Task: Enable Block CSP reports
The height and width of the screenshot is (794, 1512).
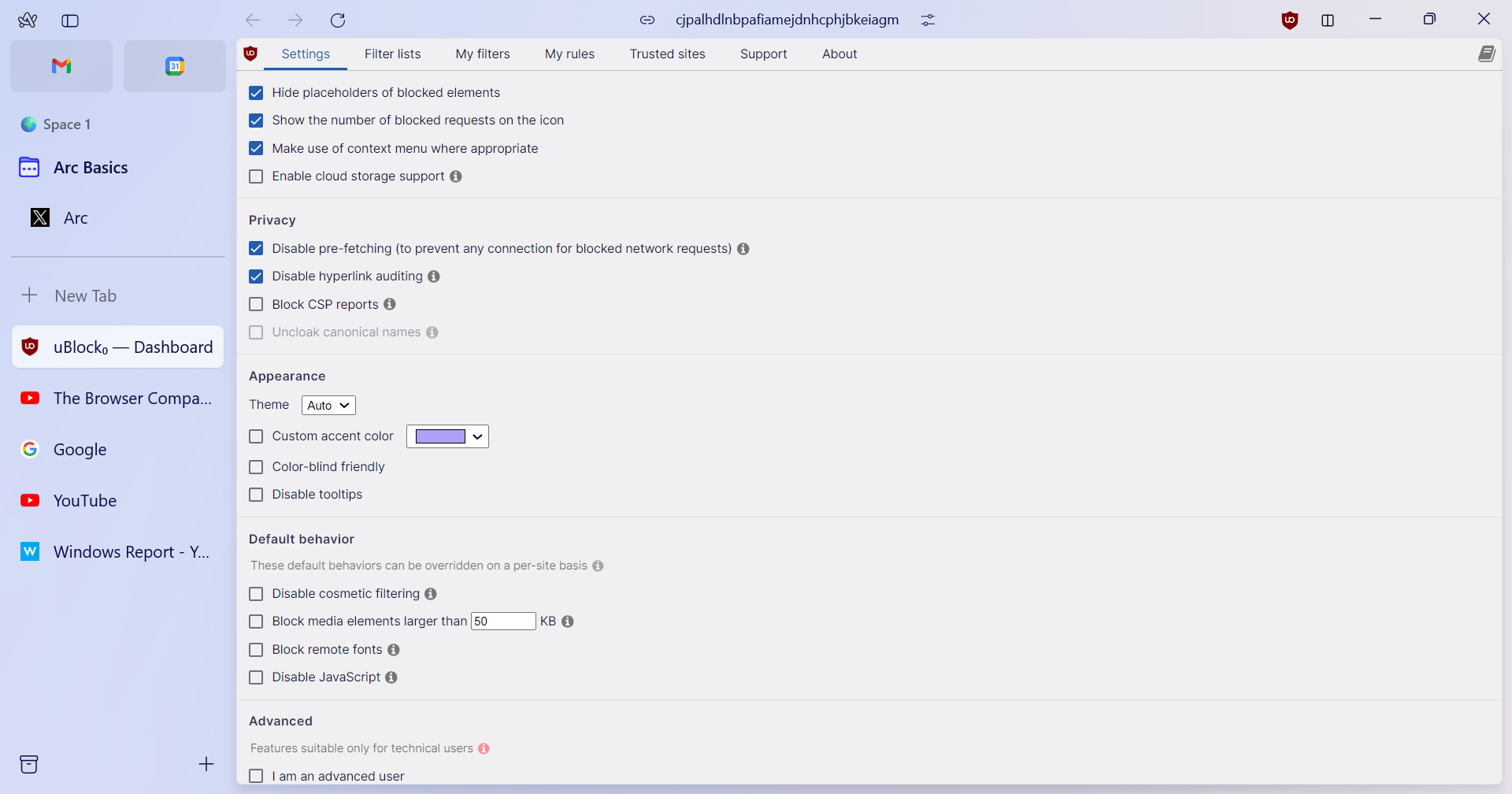Action: click(x=256, y=304)
